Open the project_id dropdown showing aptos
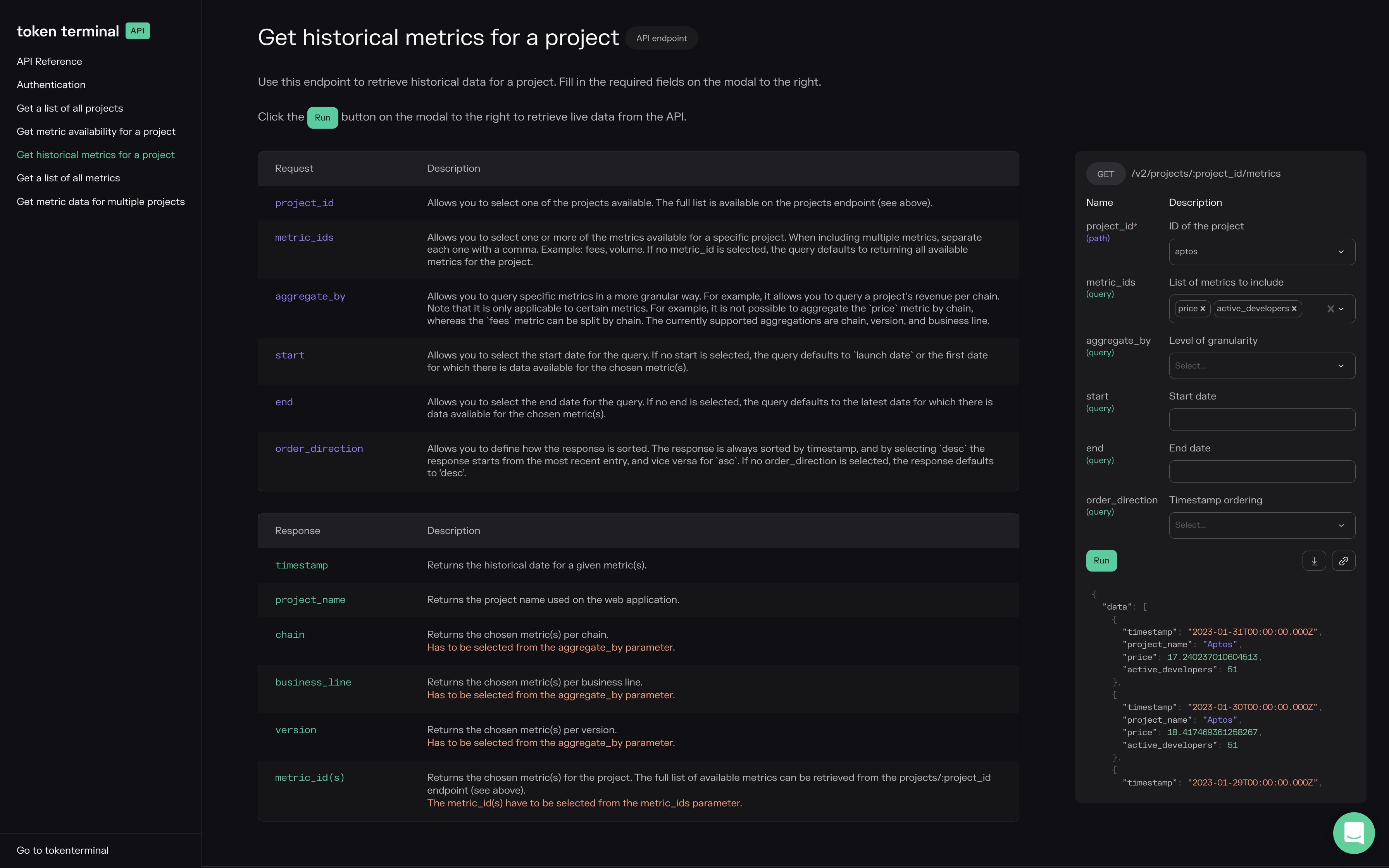 (1261, 251)
